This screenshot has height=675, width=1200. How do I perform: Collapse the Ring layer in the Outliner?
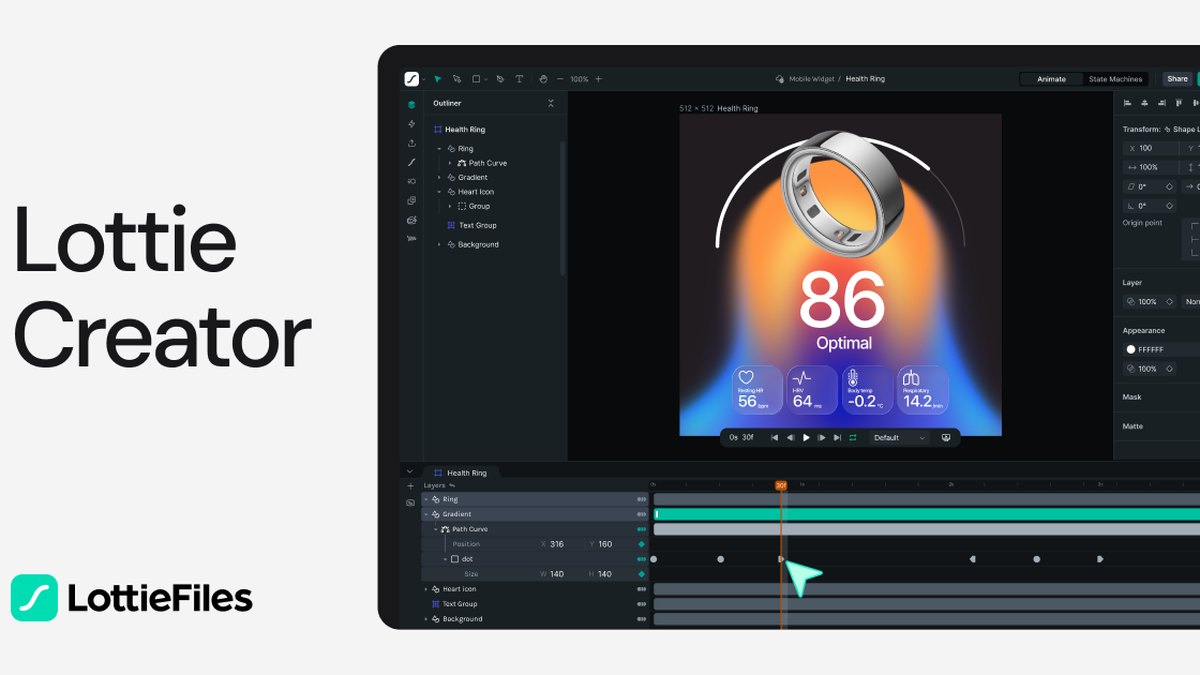[439, 148]
